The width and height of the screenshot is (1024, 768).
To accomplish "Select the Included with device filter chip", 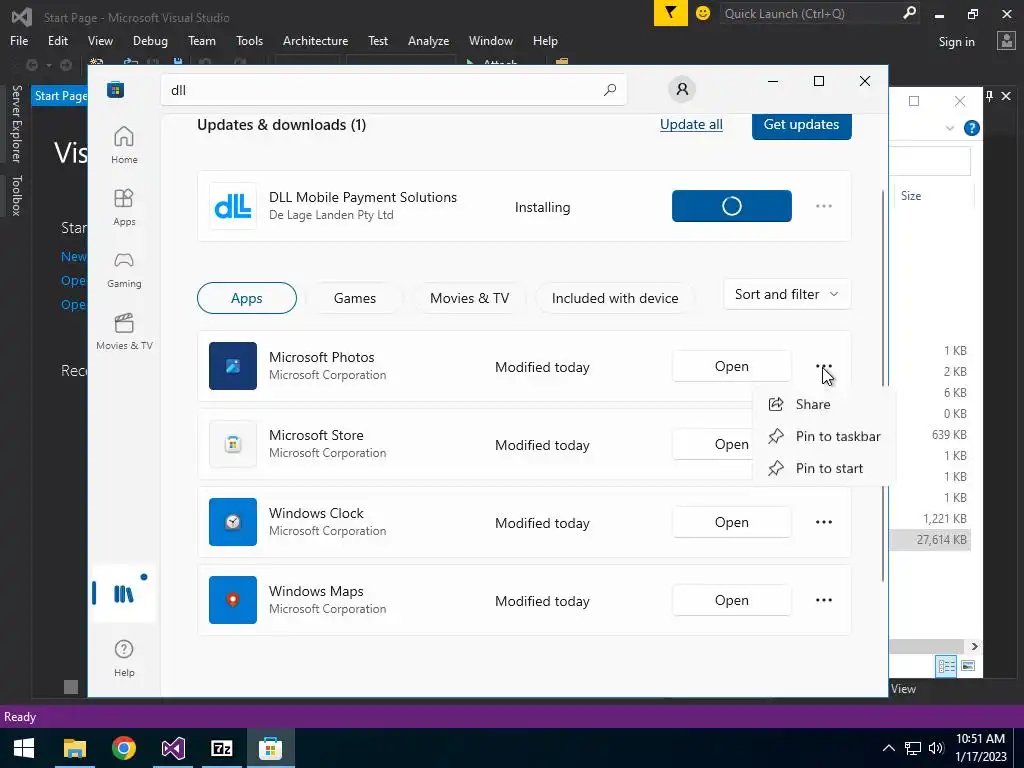I will pos(615,298).
